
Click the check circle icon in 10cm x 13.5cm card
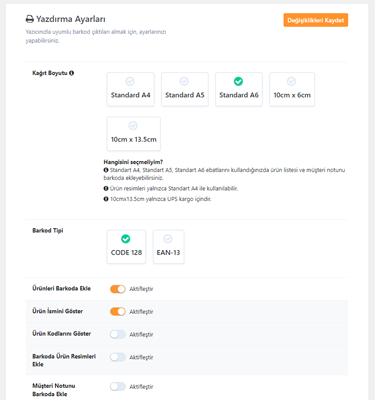133,126
